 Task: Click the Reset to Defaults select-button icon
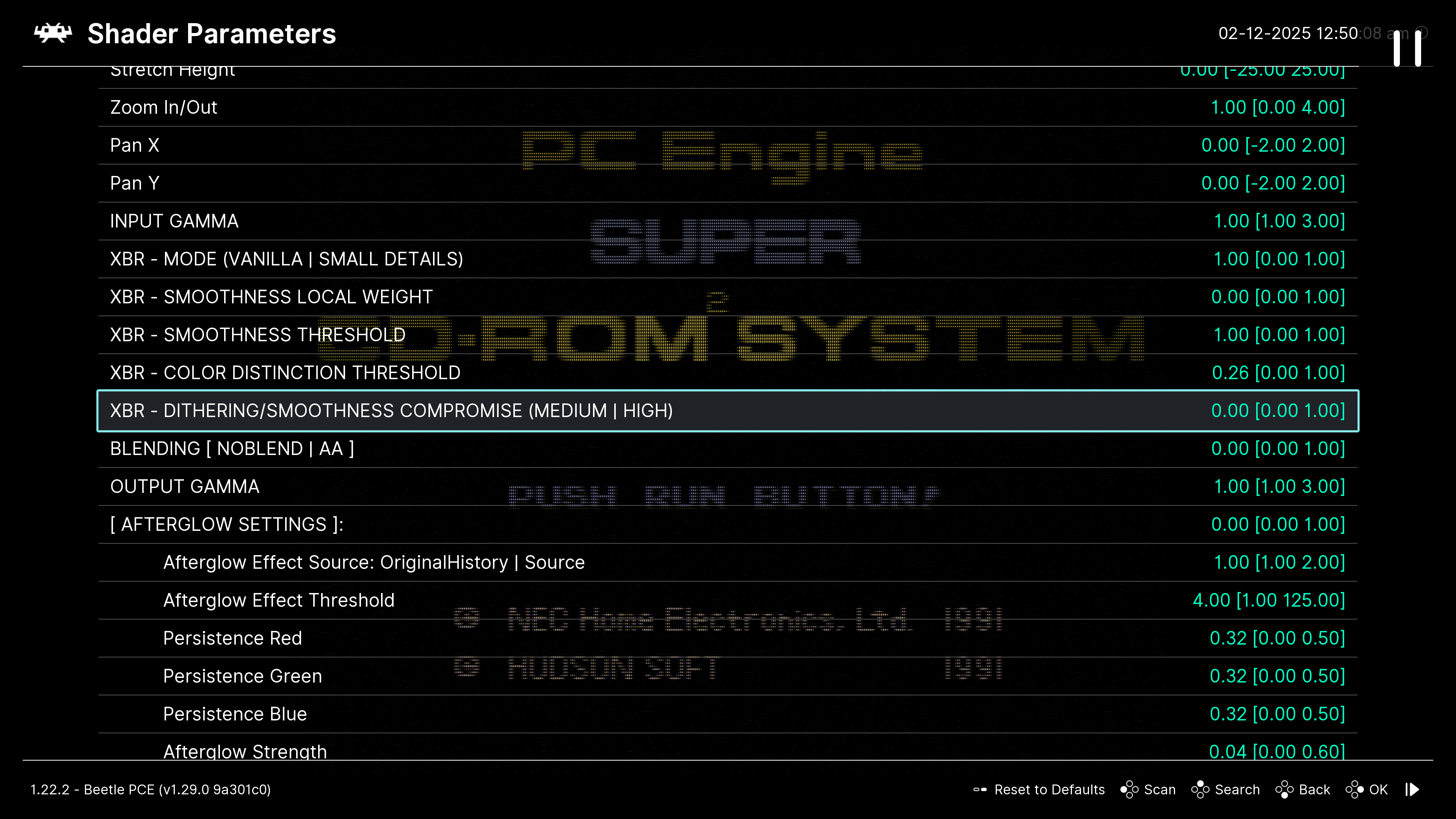(x=980, y=789)
